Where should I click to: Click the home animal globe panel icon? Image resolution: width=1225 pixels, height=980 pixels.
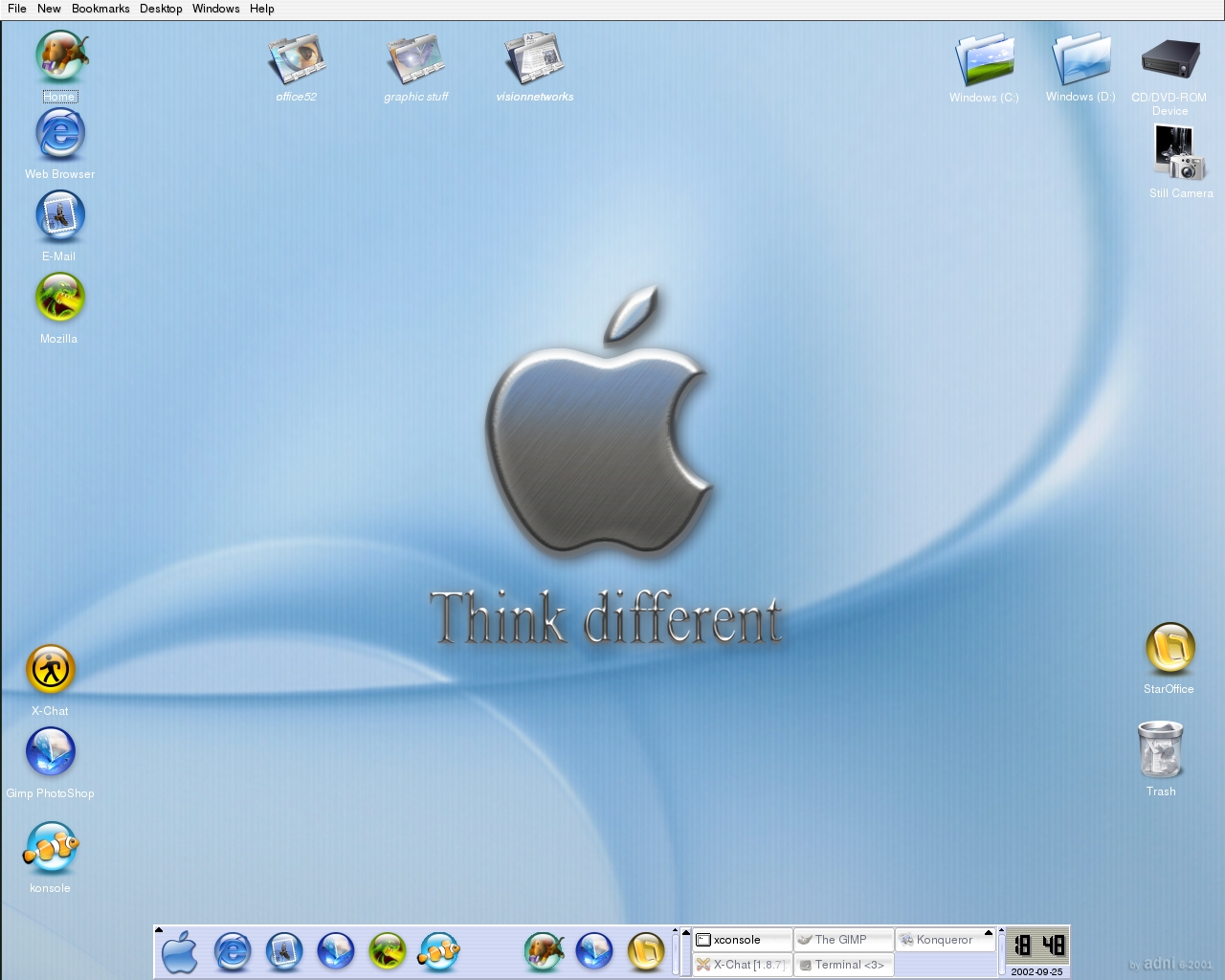coord(544,951)
